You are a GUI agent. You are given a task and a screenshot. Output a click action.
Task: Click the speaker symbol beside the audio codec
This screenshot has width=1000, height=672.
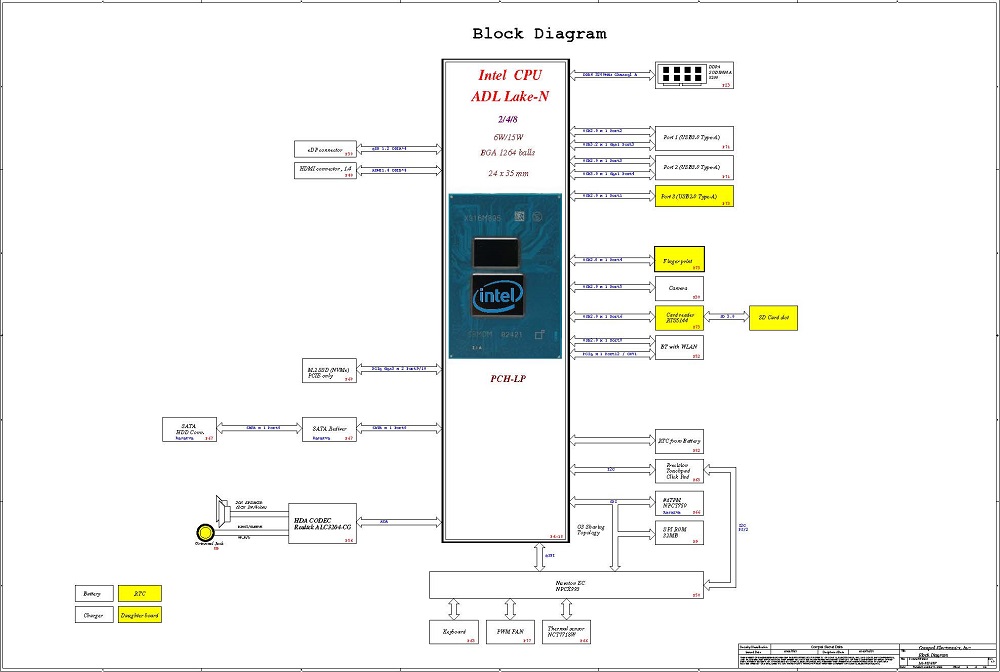[x=223, y=510]
